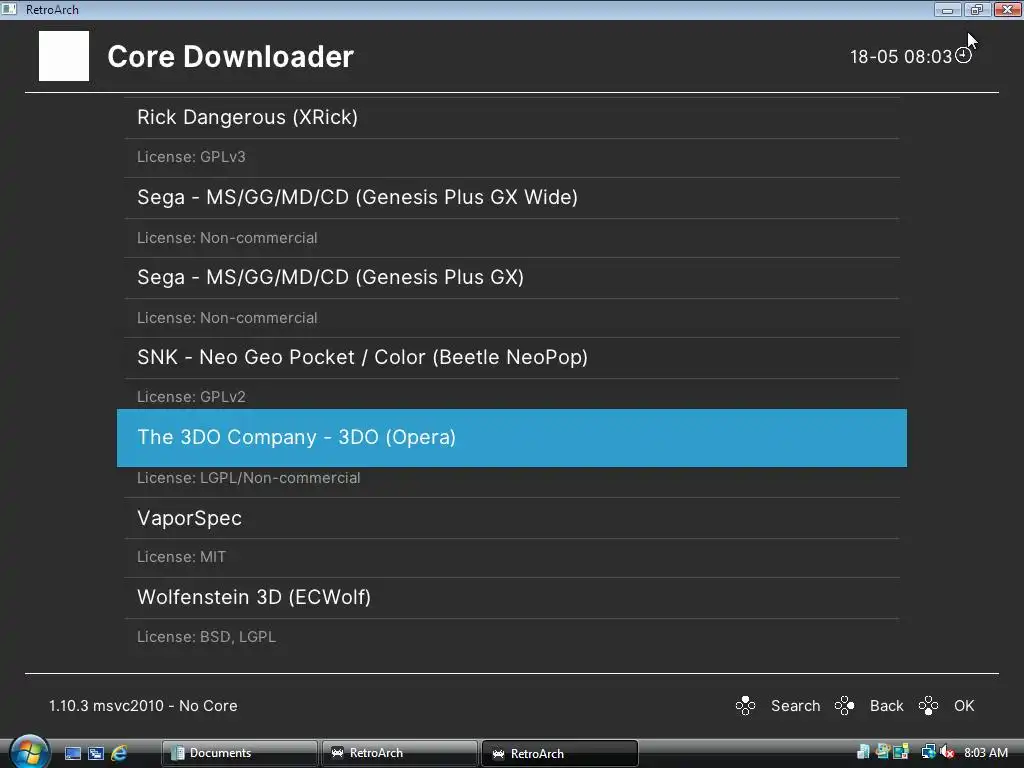Click Switch between windows quick launch icon
Image resolution: width=1024 pixels, height=768 pixels.
[96, 753]
